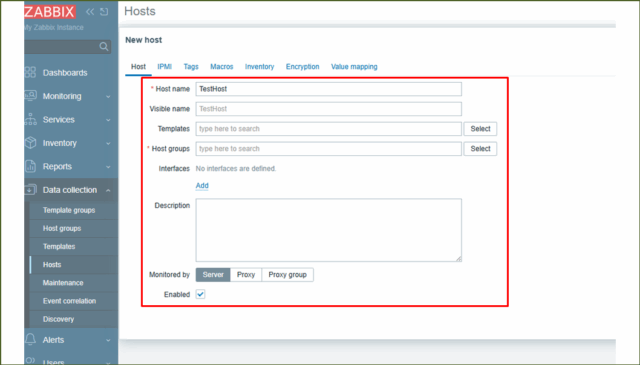This screenshot has height=365, width=640.
Task: Click the Alerts bell icon
Action: coord(30,339)
